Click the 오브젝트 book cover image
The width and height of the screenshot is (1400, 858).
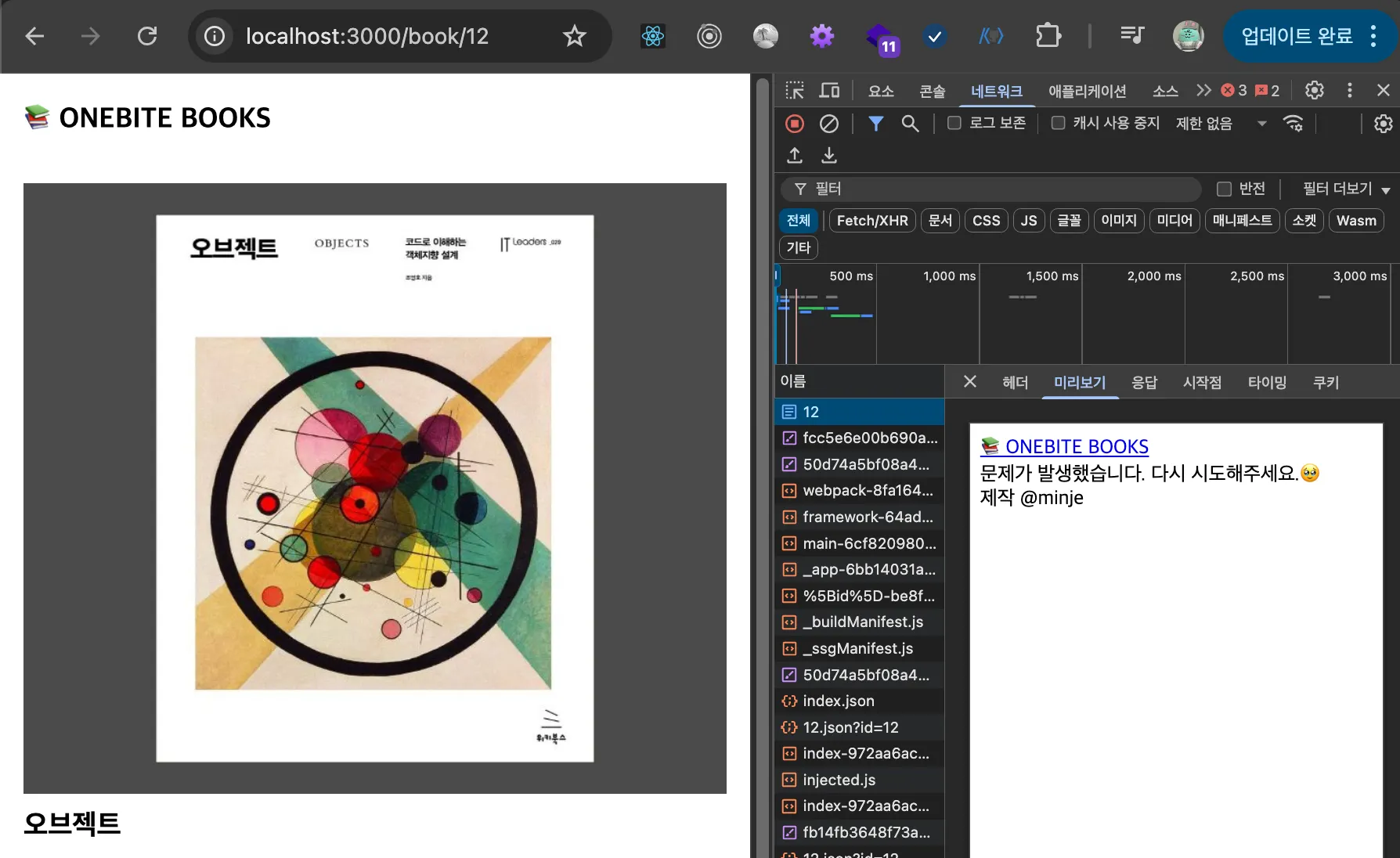375,488
